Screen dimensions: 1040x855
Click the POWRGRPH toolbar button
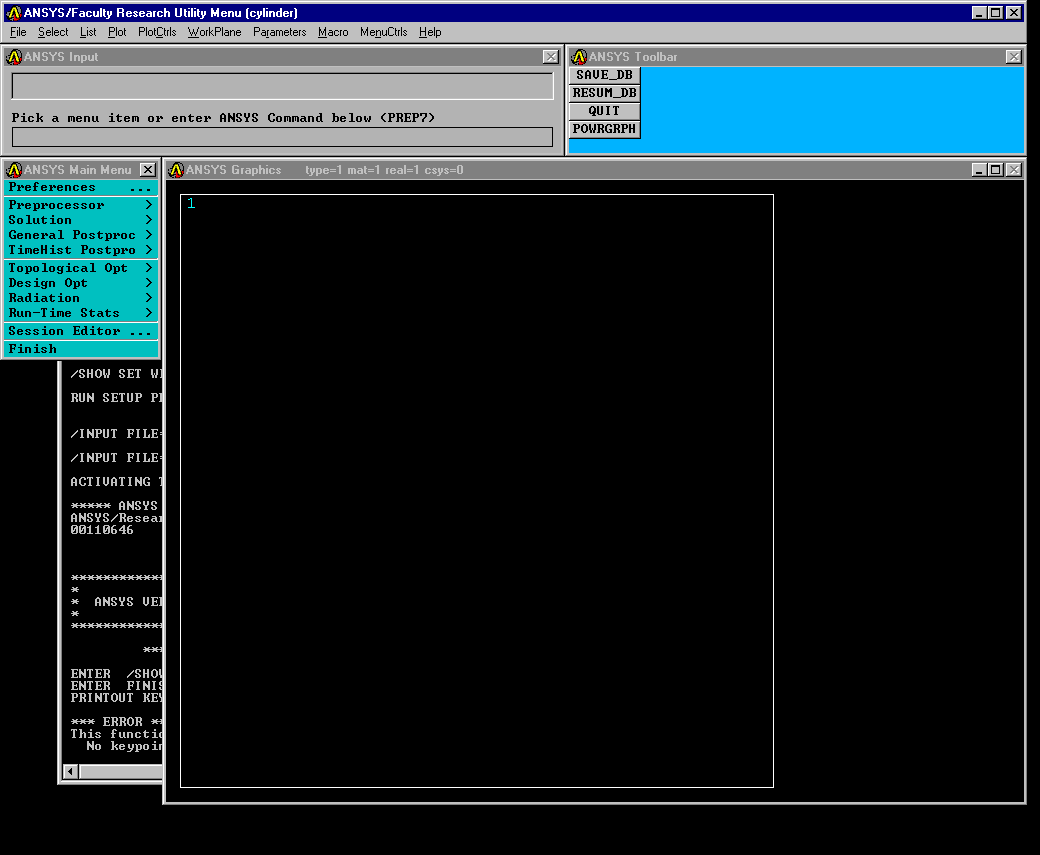tap(604, 129)
